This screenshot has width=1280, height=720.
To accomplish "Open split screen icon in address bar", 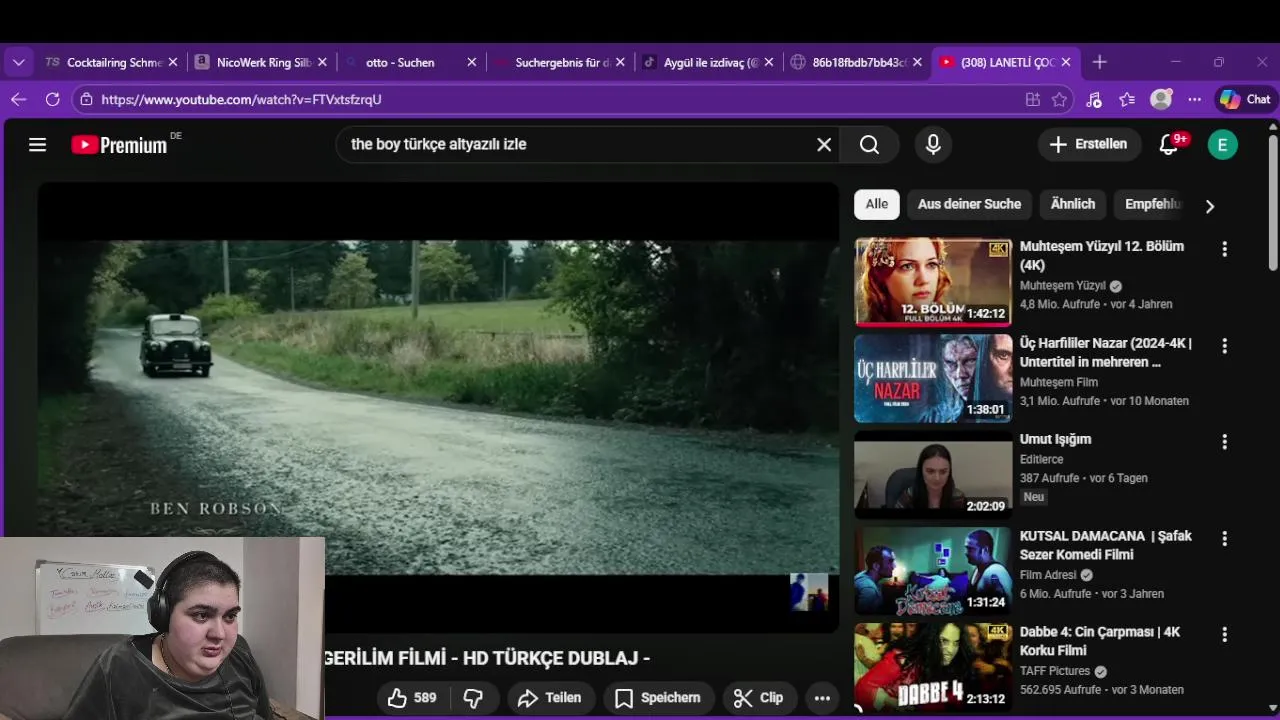I will [x=1033, y=99].
